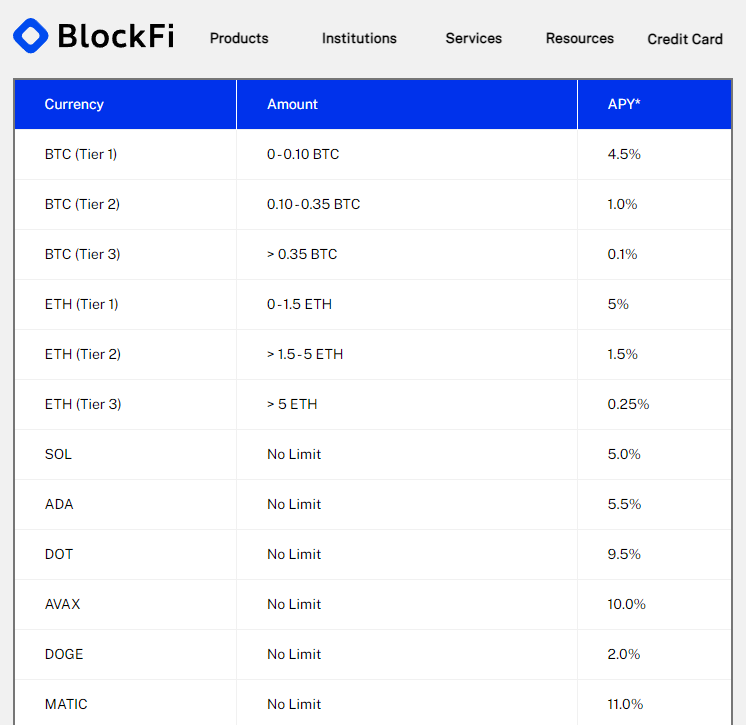The image size is (746, 725).
Task: Click the BlockFi diamond logo icon
Action: pos(30,36)
